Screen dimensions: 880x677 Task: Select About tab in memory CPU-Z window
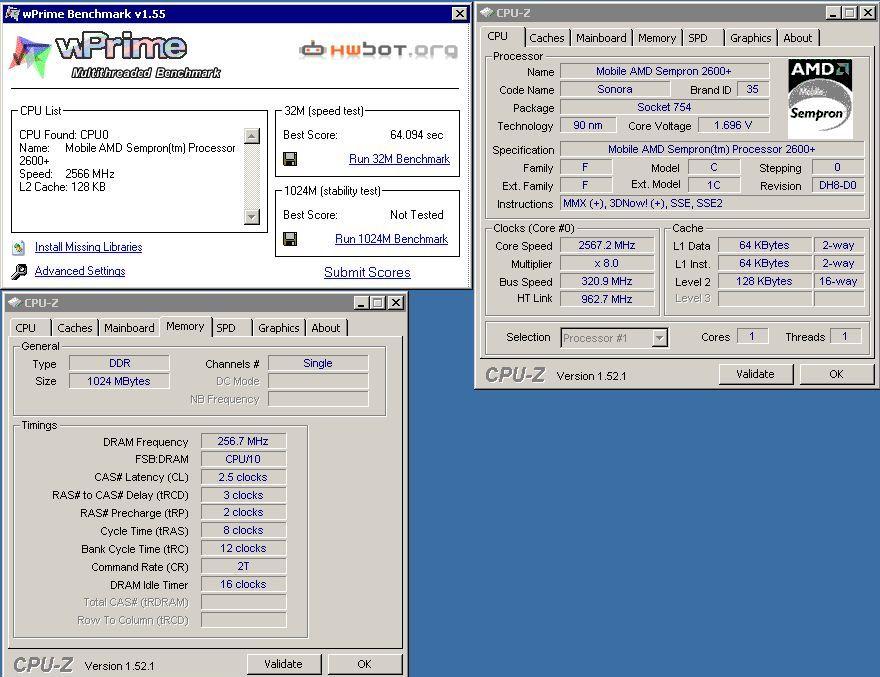[326, 328]
